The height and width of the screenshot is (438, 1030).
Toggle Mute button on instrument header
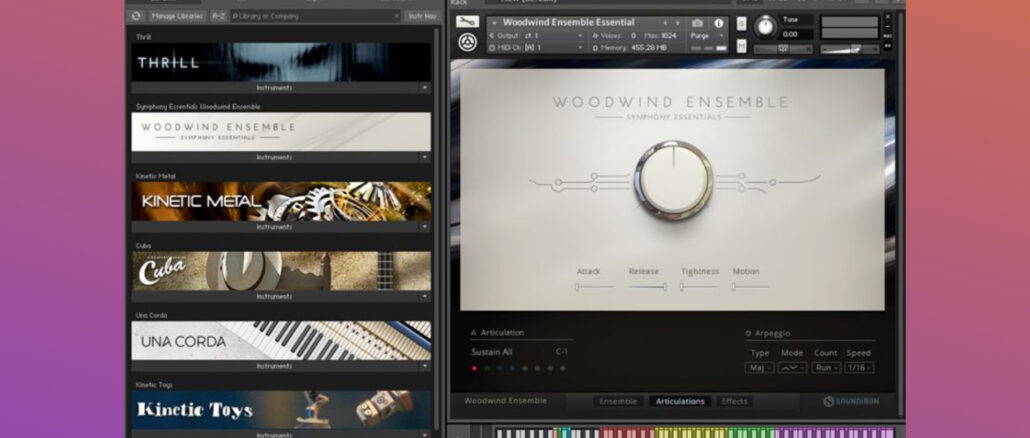tap(741, 46)
